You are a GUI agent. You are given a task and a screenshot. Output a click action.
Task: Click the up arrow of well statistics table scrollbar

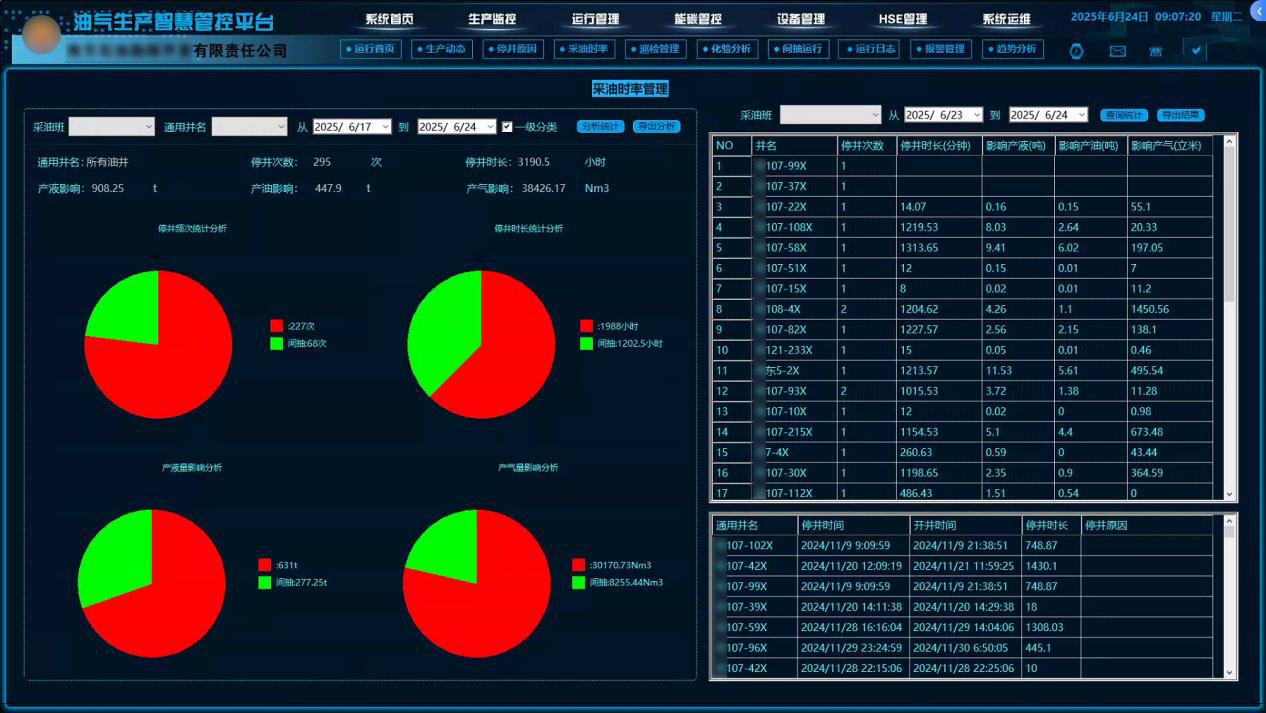[x=1229, y=141]
